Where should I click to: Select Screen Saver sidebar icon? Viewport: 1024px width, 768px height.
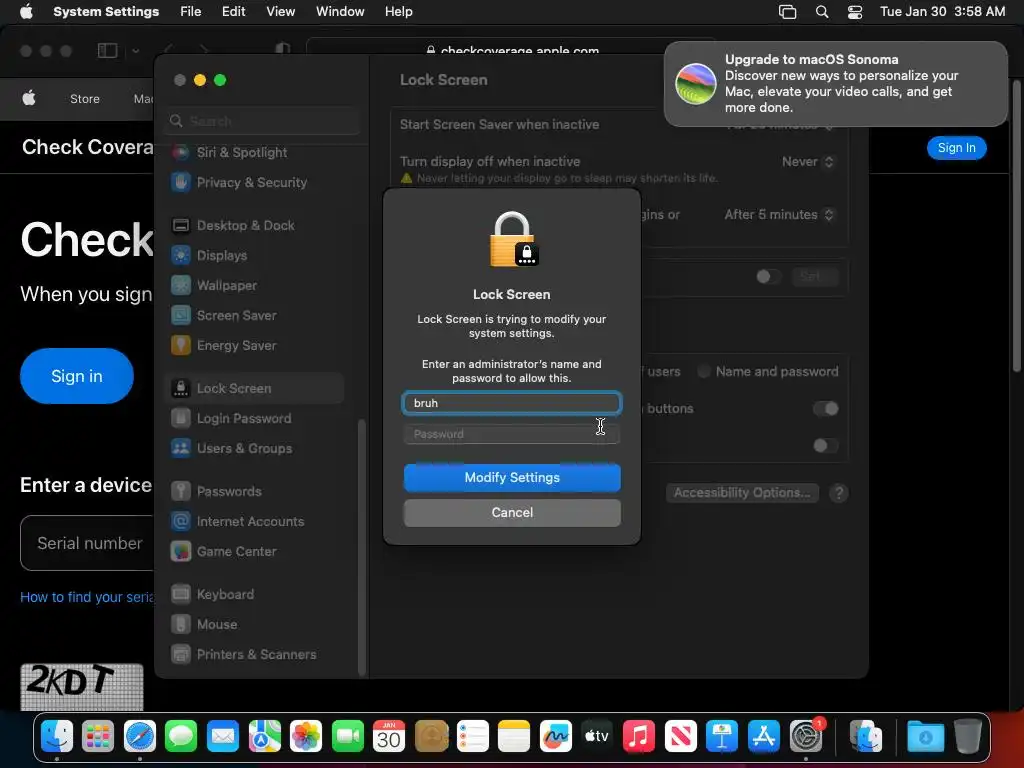click(x=181, y=315)
